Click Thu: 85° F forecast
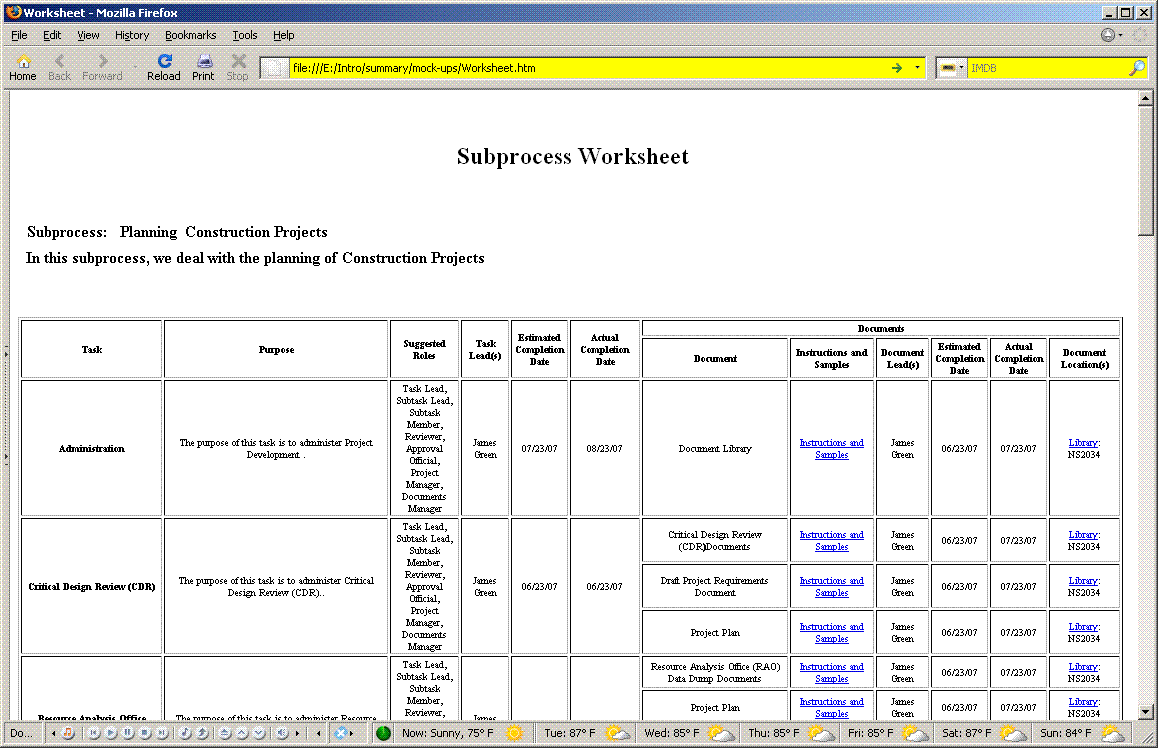The height and width of the screenshot is (748, 1158). coord(773,733)
